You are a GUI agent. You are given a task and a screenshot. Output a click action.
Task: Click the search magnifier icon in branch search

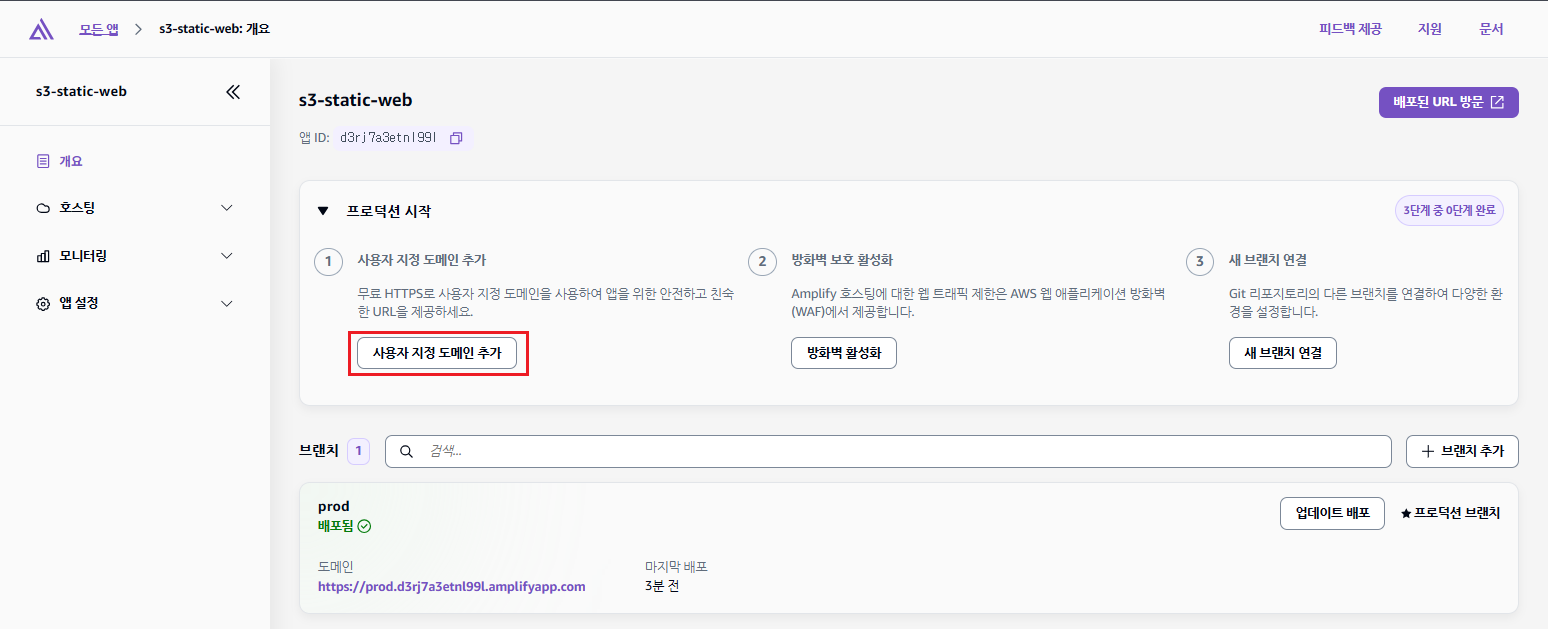point(406,451)
